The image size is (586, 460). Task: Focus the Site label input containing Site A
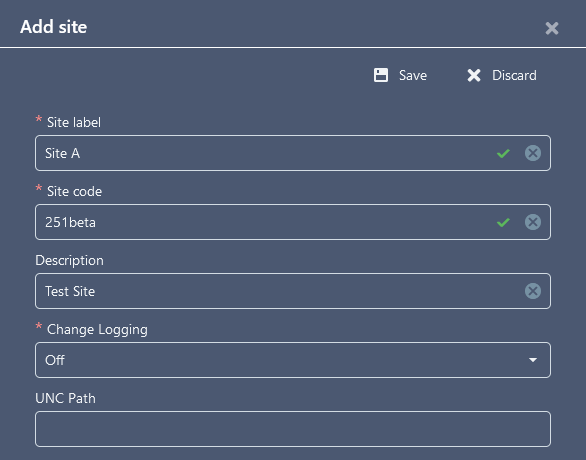tap(293, 153)
